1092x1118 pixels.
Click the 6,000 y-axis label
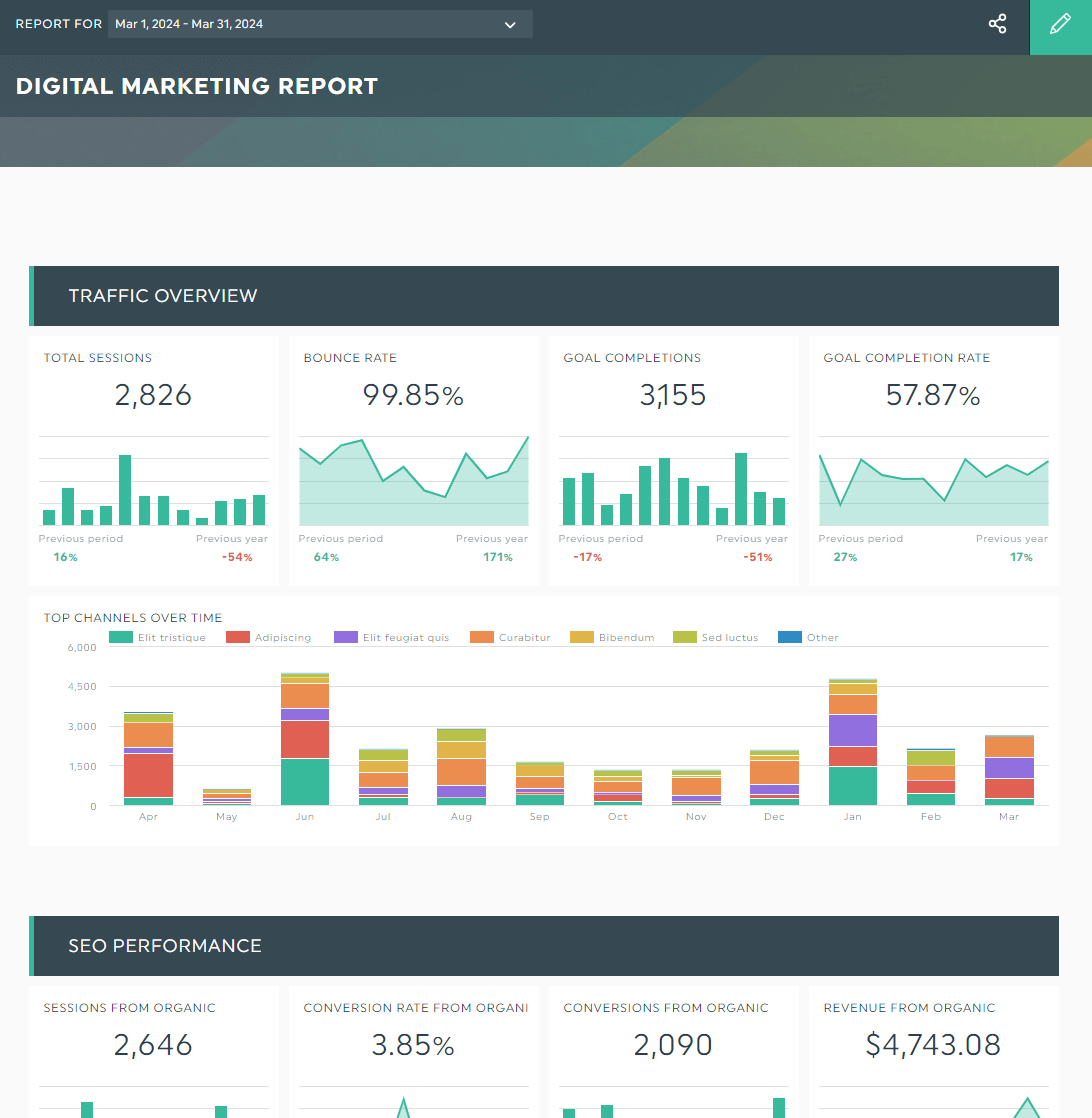82,647
